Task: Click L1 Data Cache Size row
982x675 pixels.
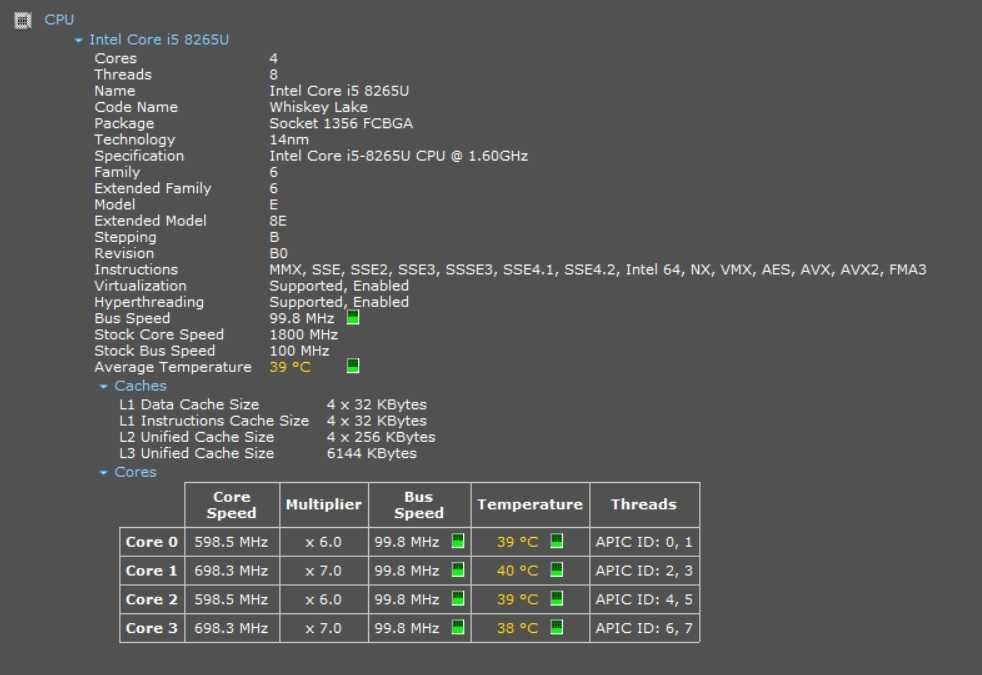Action: [x=273, y=405]
